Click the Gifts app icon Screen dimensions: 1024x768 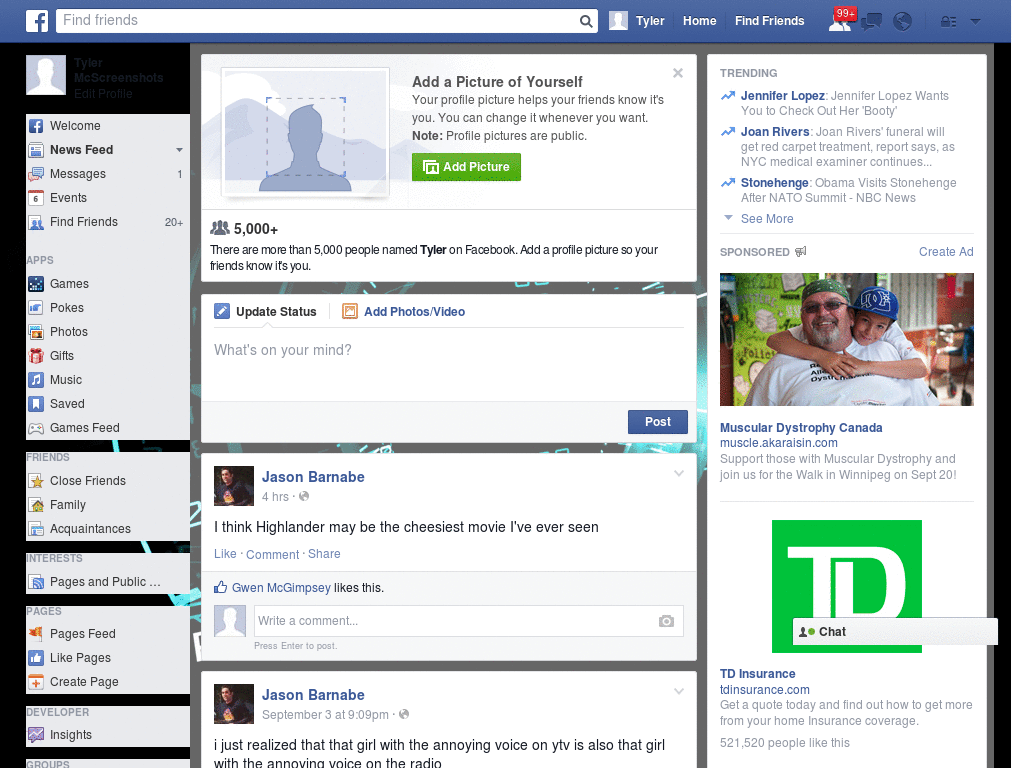(36, 356)
